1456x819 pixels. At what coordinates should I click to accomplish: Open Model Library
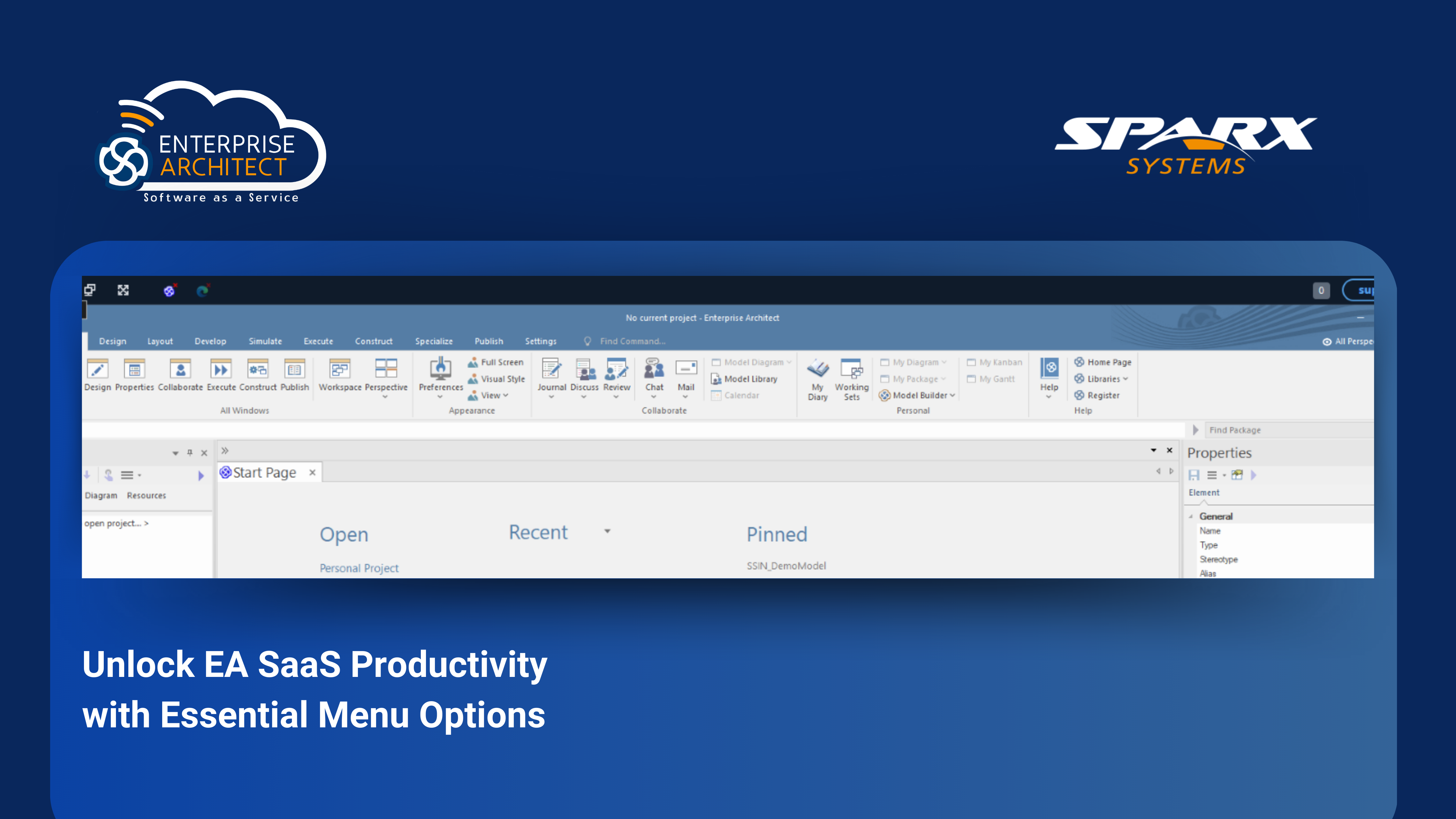click(x=744, y=379)
